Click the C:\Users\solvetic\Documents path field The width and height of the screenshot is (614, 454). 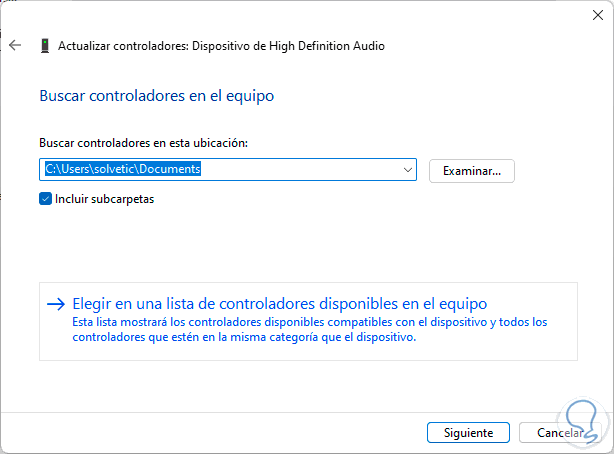[220, 170]
